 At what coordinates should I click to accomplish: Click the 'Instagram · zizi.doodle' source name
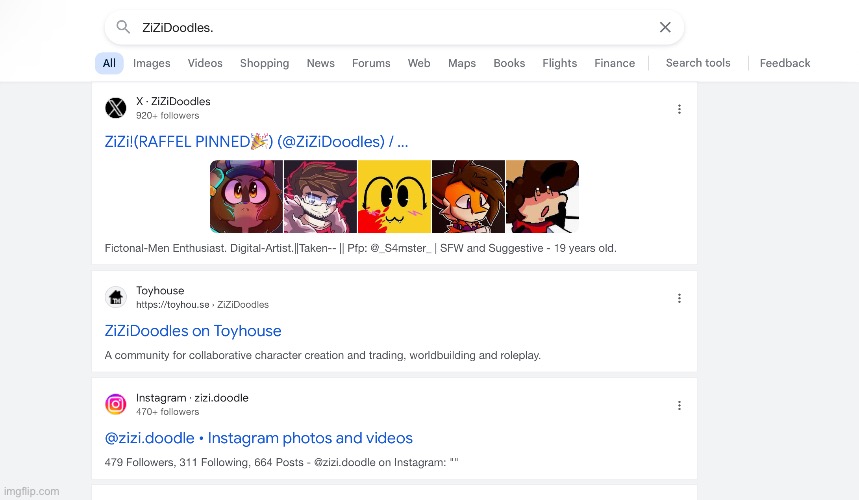pos(192,398)
